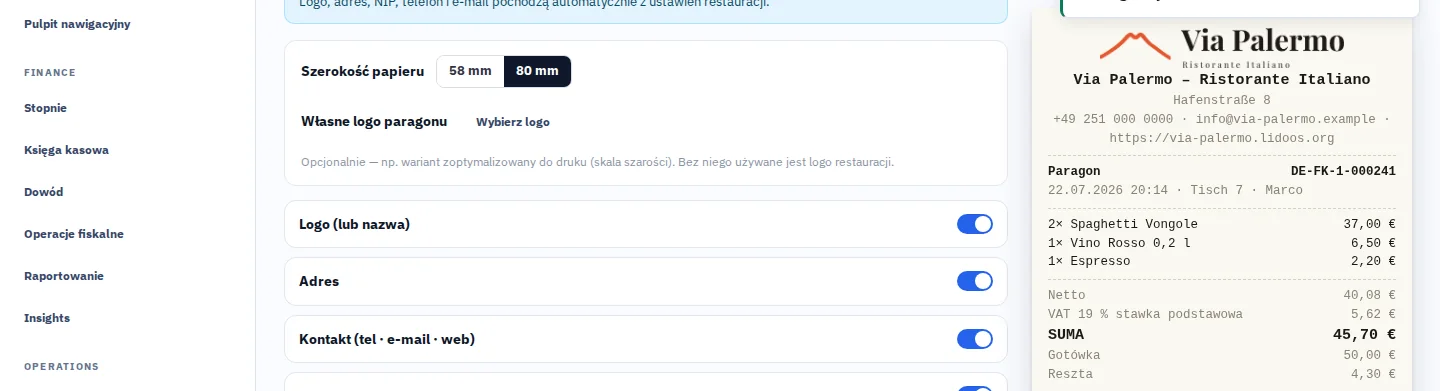Click the Reszta 4,30 € line
The width and height of the screenshot is (1440, 391).
[1222, 374]
